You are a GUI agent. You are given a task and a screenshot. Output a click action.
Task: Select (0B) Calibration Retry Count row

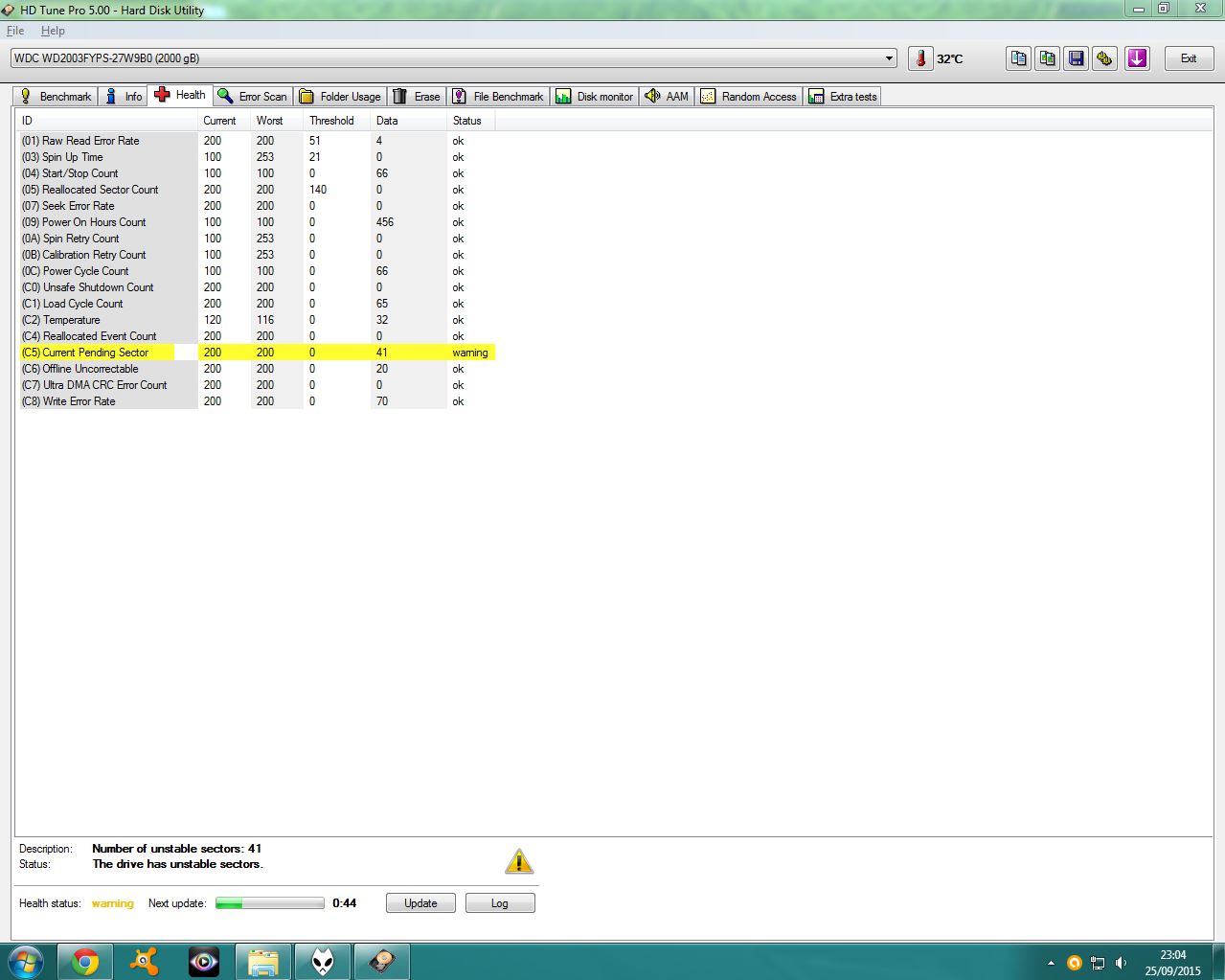pos(256,255)
